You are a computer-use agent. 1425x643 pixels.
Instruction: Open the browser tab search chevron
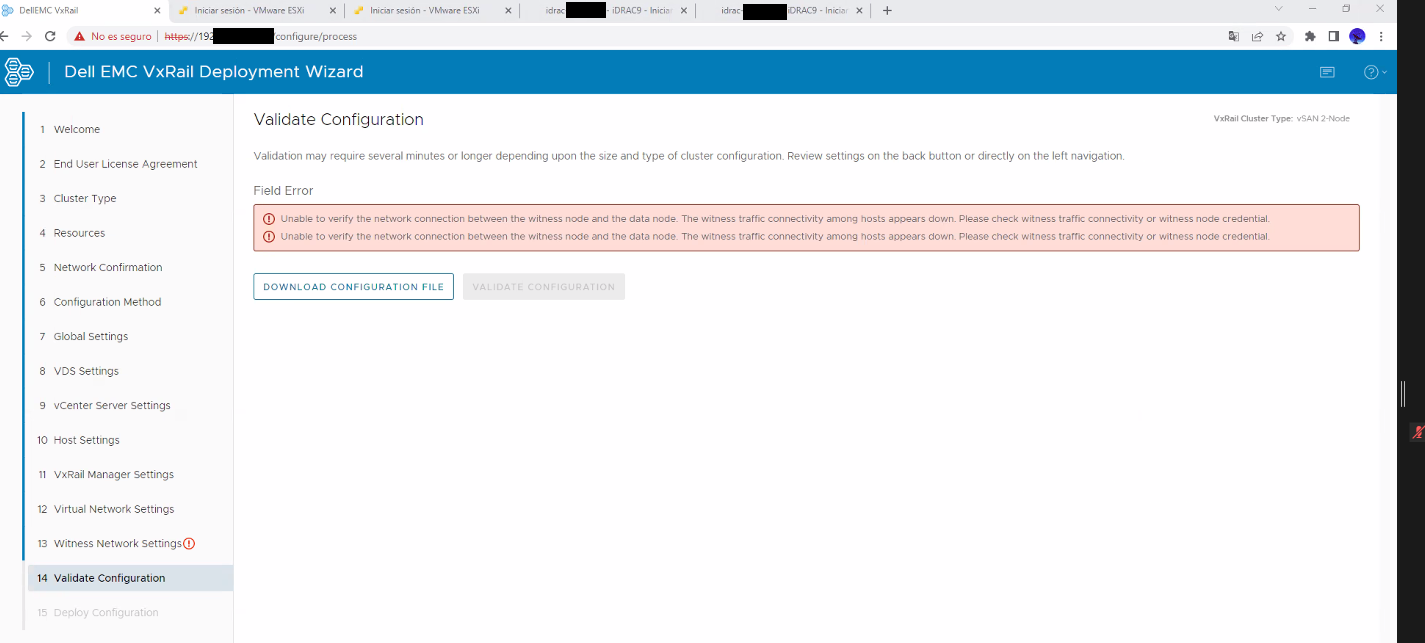(1276, 10)
